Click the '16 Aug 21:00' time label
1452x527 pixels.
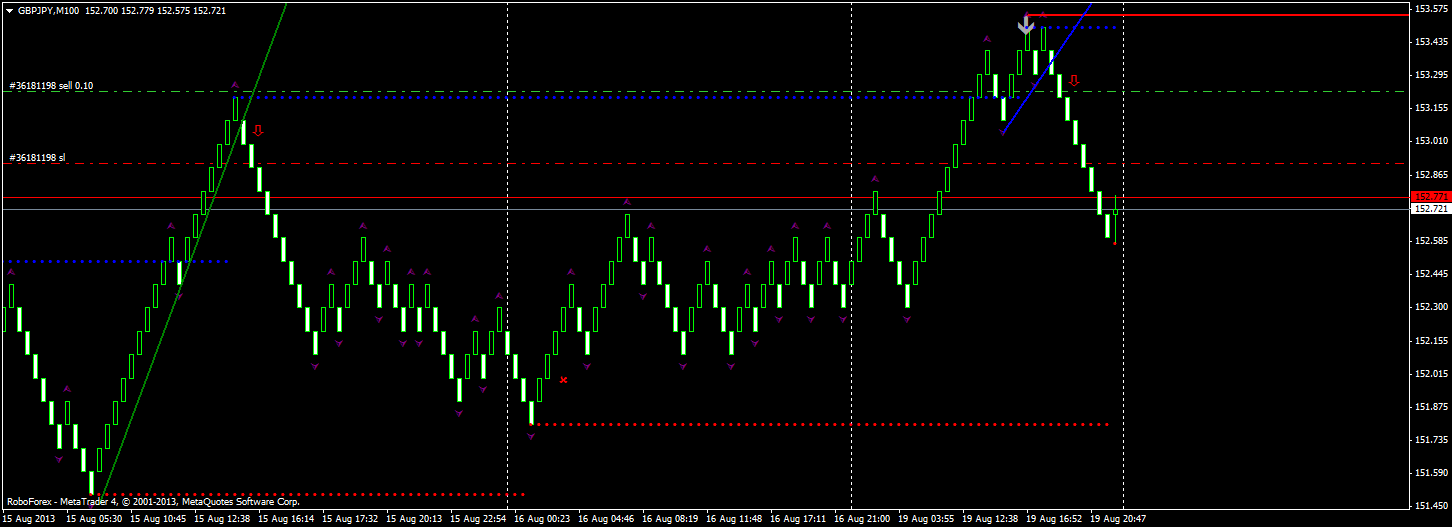[863, 519]
